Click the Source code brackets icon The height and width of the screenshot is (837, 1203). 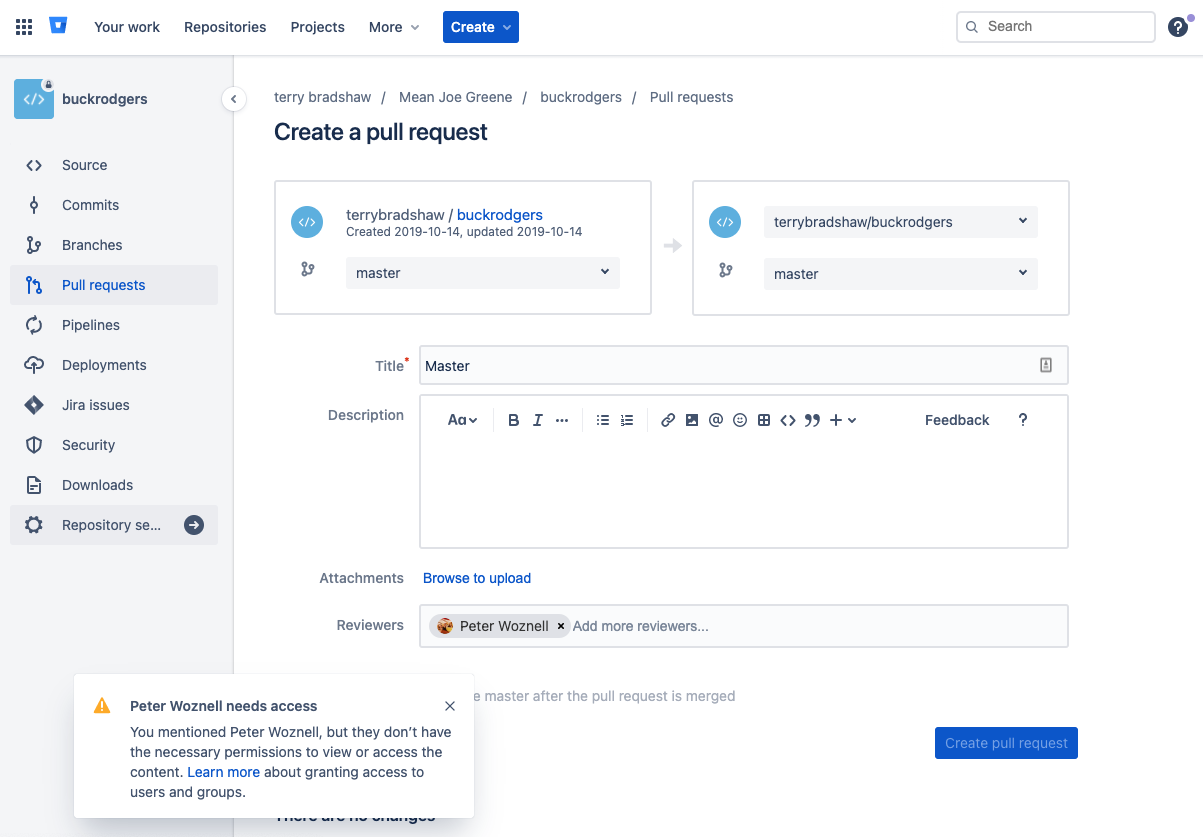pos(34,165)
